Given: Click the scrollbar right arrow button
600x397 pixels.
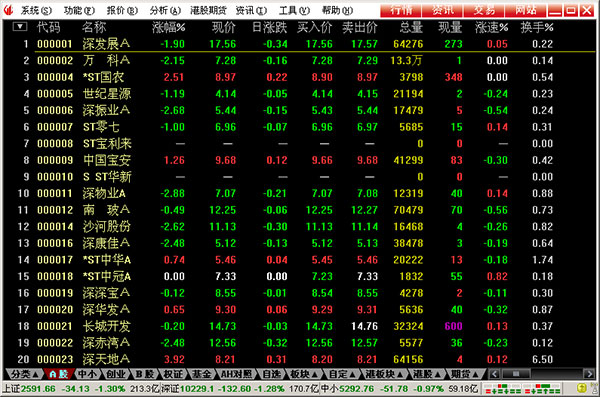Looking at the screenshot, I should (x=588, y=374).
